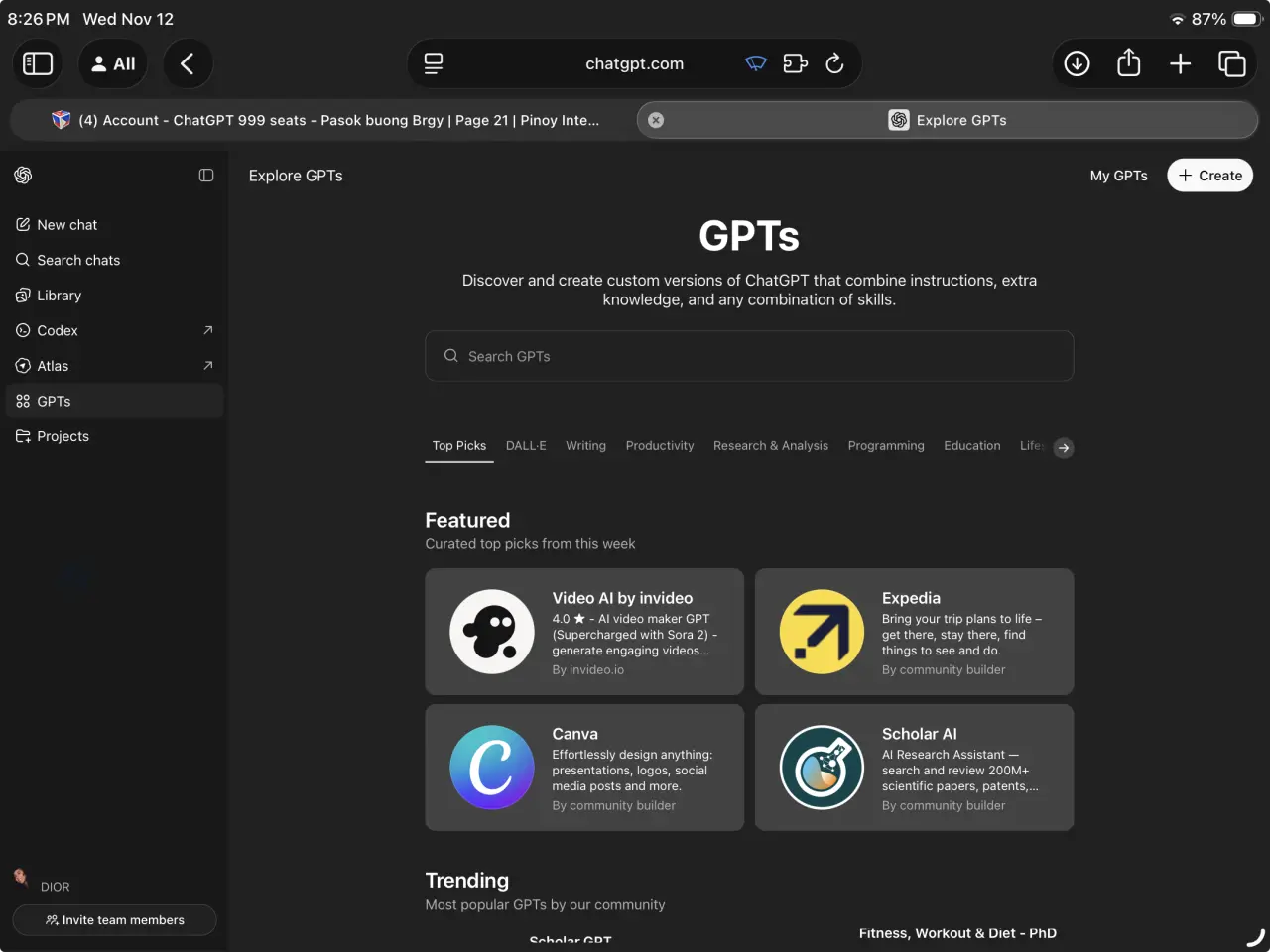The image size is (1270, 952).
Task: Select the Top Picks tab
Action: pyautogui.click(x=459, y=446)
